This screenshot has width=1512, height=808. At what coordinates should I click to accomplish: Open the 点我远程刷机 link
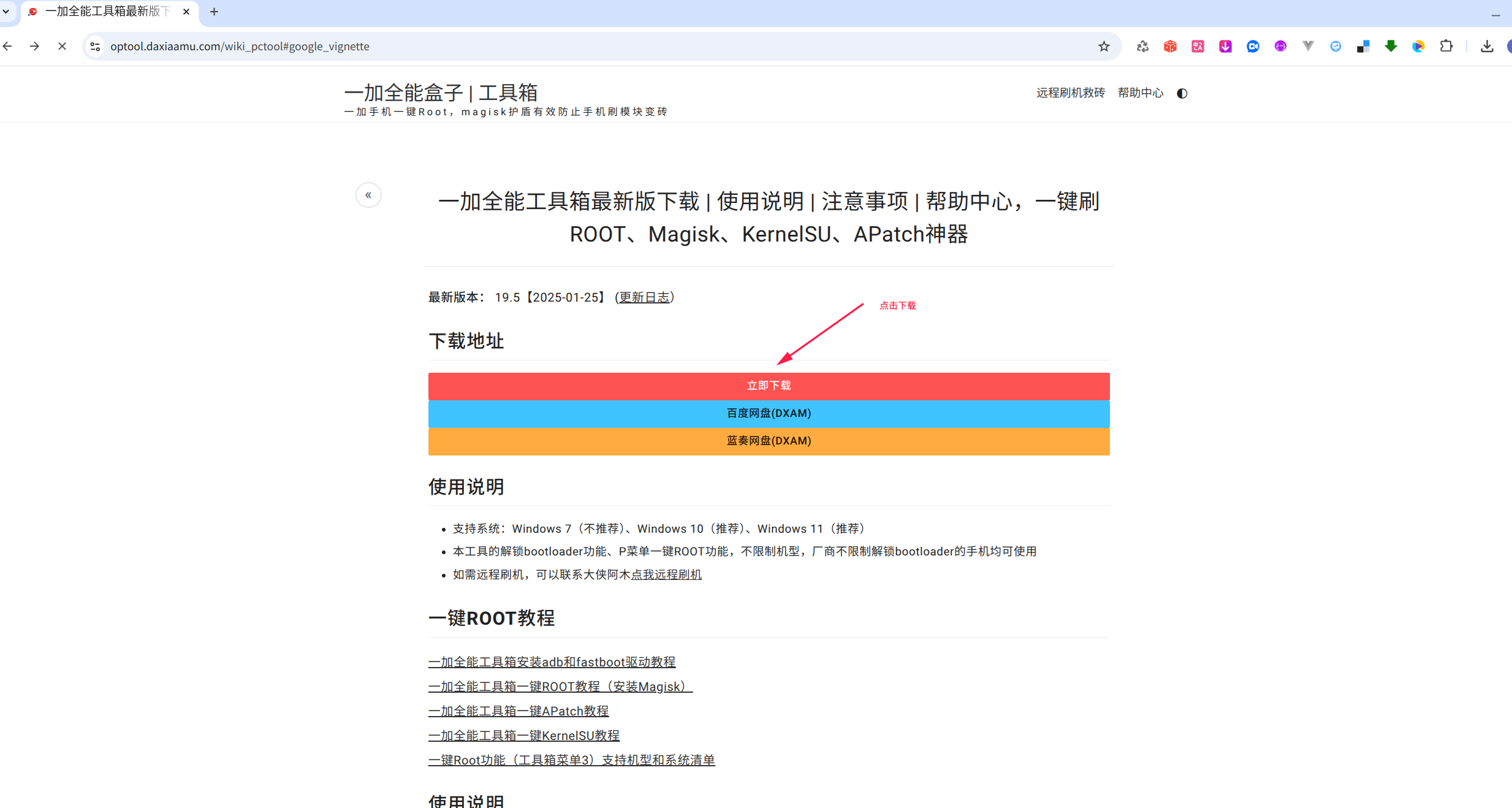pyautogui.click(x=666, y=574)
